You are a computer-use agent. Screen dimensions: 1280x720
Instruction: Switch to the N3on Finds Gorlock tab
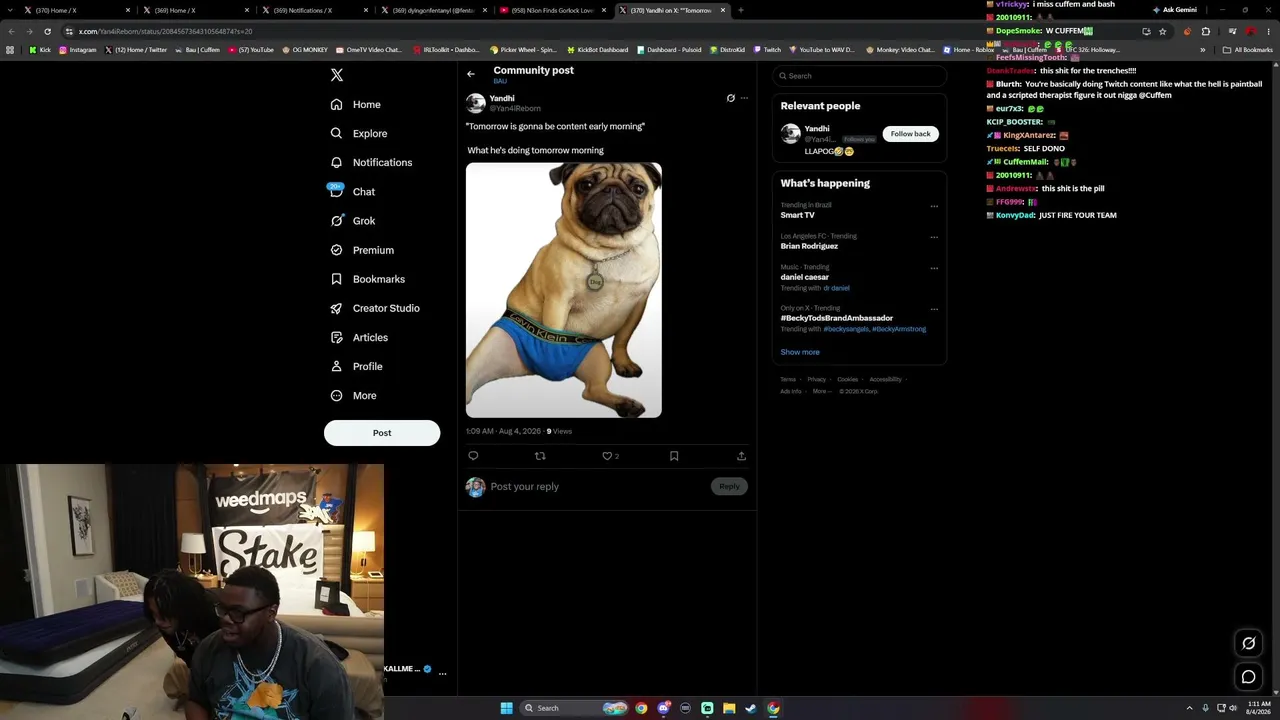[551, 10]
